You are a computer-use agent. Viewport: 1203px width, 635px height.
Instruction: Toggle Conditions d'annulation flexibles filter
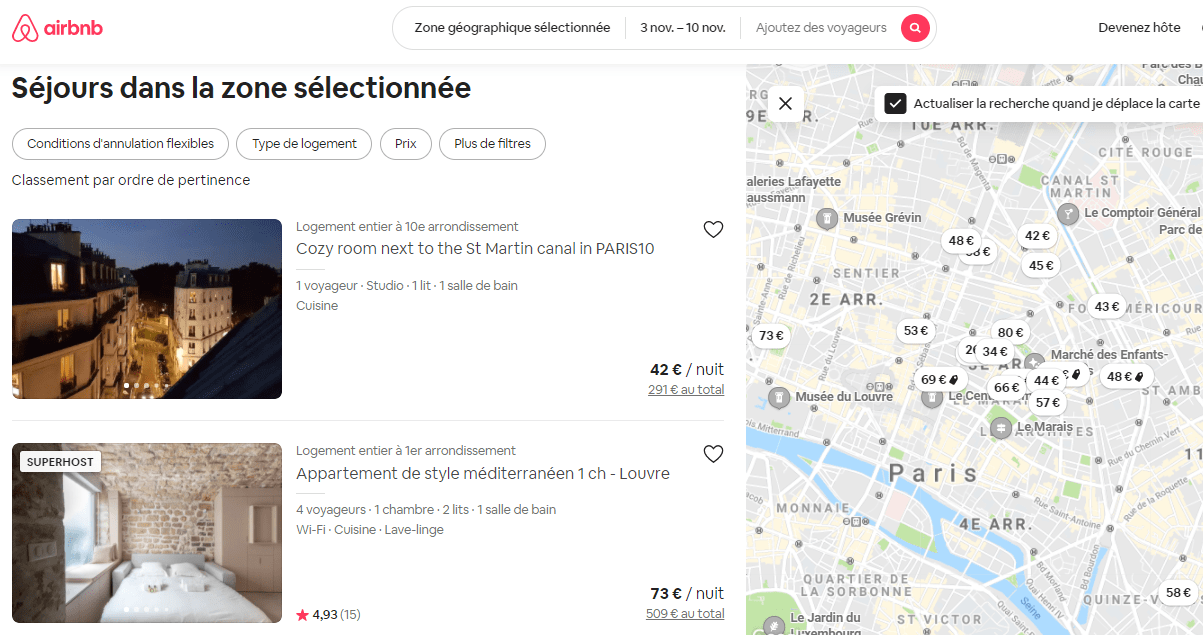point(120,144)
